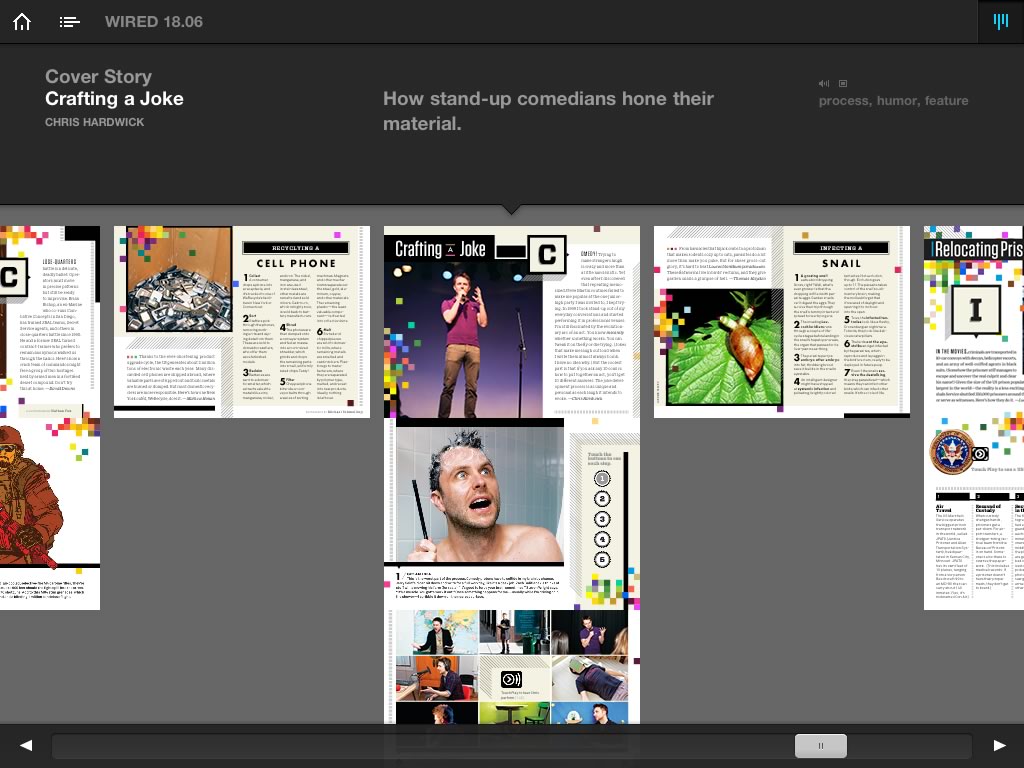Click the WIRED 18.06 issue title
Viewport: 1024px width, 768px height.
154,22
